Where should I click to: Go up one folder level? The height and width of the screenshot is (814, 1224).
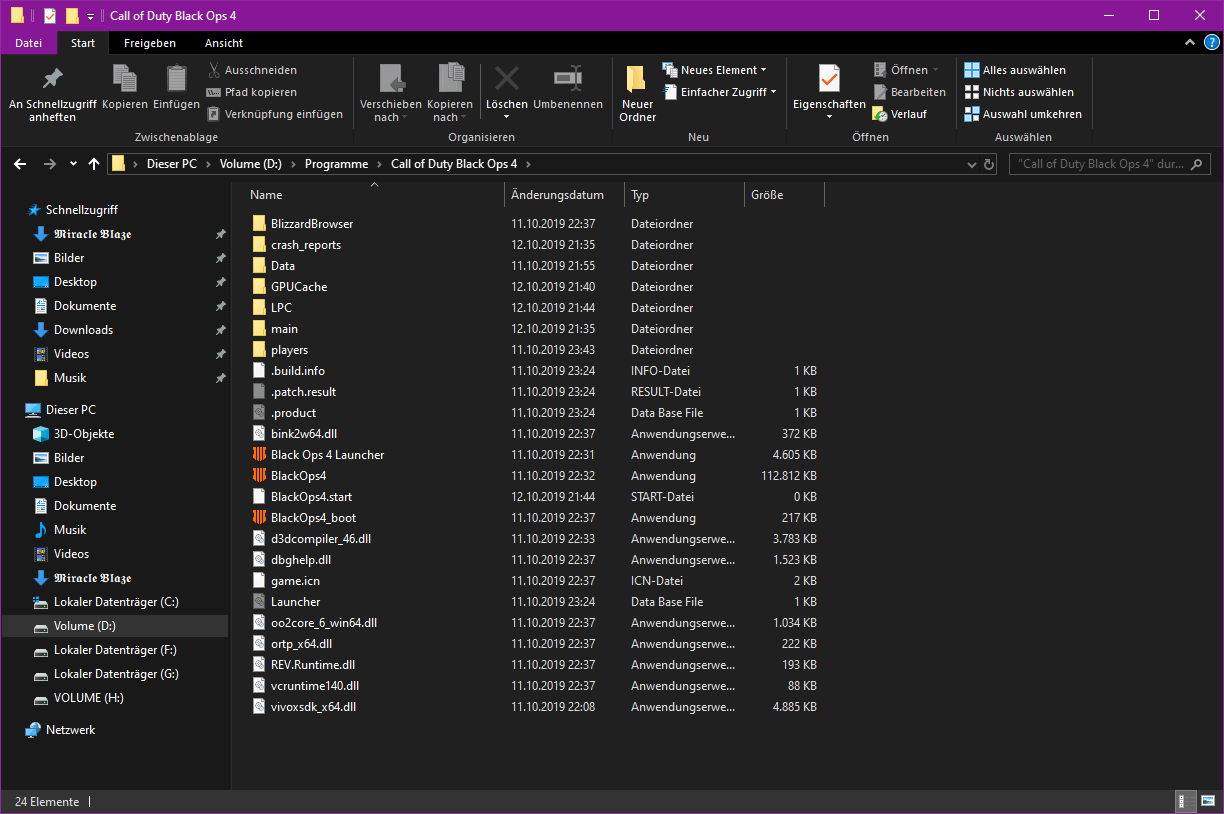[x=94, y=164]
